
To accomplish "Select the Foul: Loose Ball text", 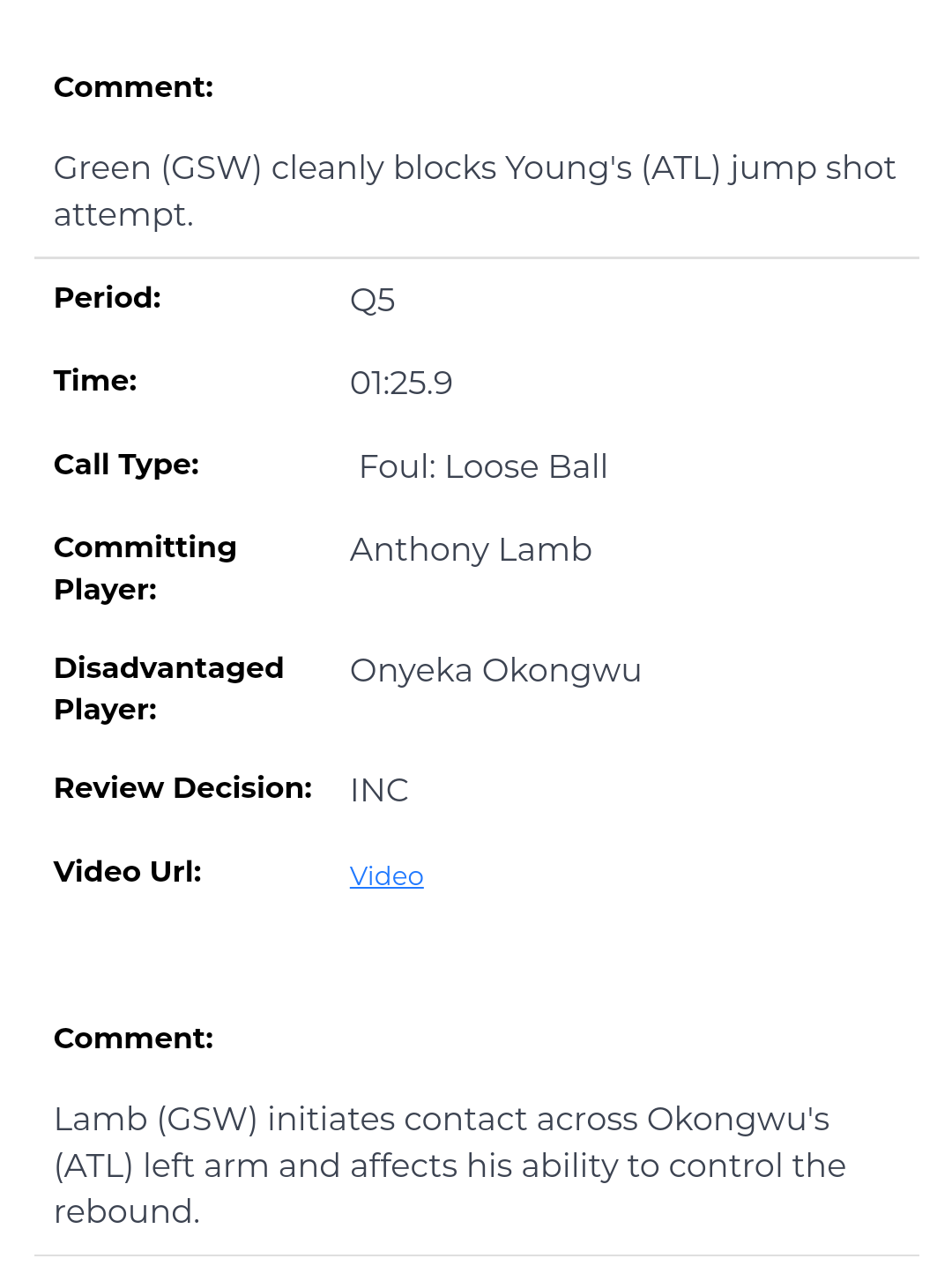I will [483, 466].
